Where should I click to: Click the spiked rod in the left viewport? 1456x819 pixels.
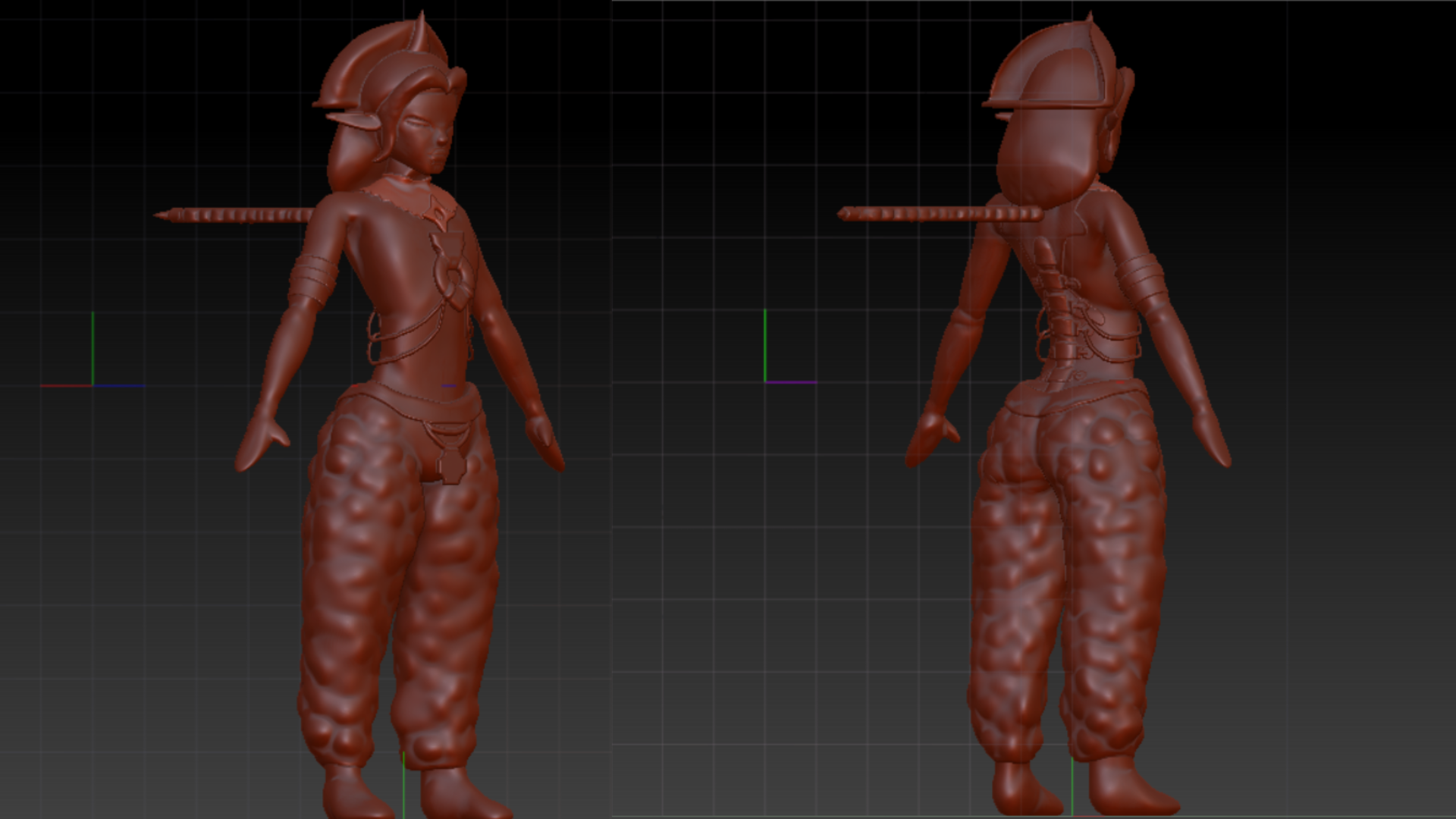(234, 215)
